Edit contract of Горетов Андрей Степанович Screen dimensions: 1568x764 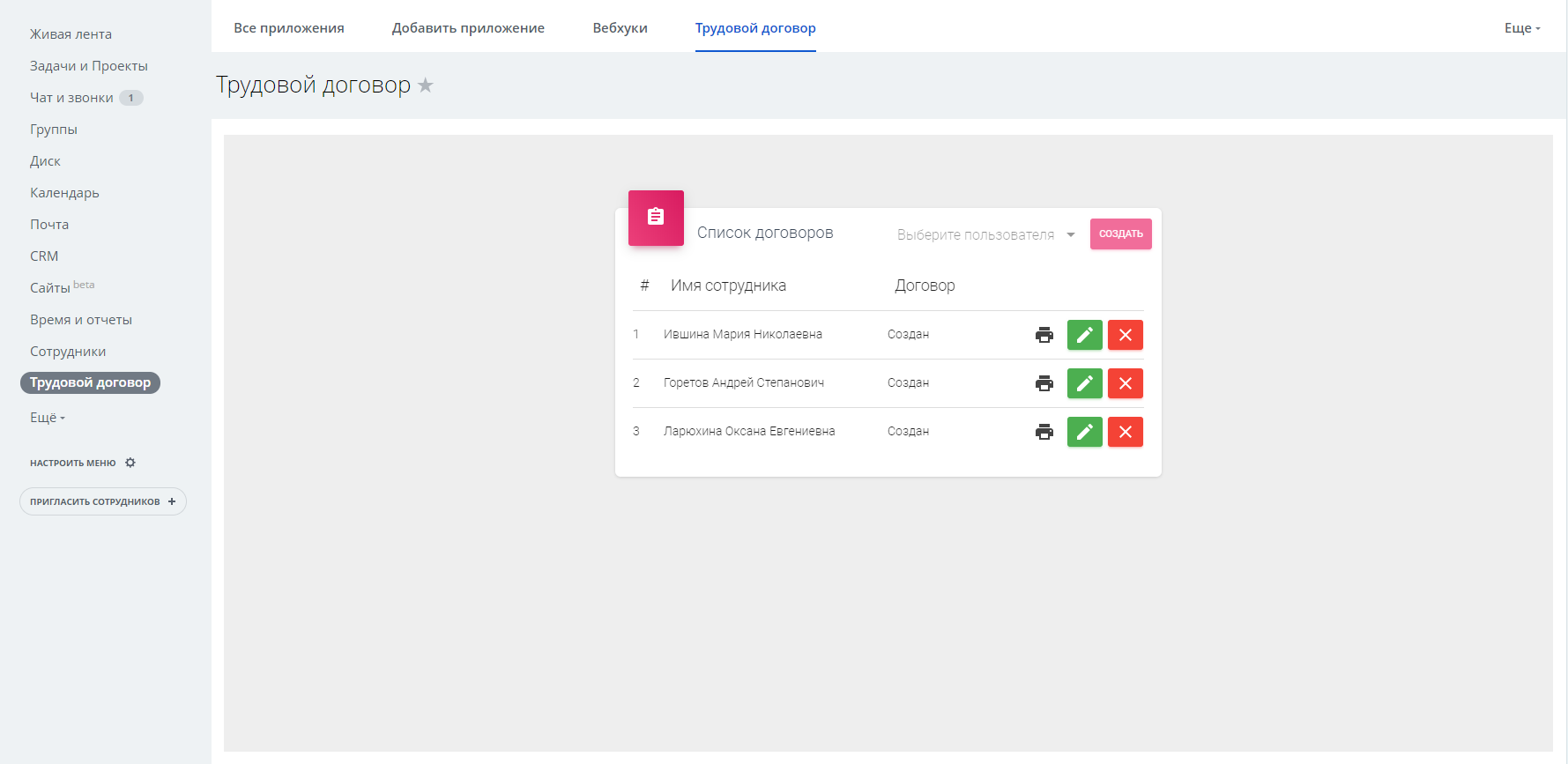pyautogui.click(x=1084, y=383)
